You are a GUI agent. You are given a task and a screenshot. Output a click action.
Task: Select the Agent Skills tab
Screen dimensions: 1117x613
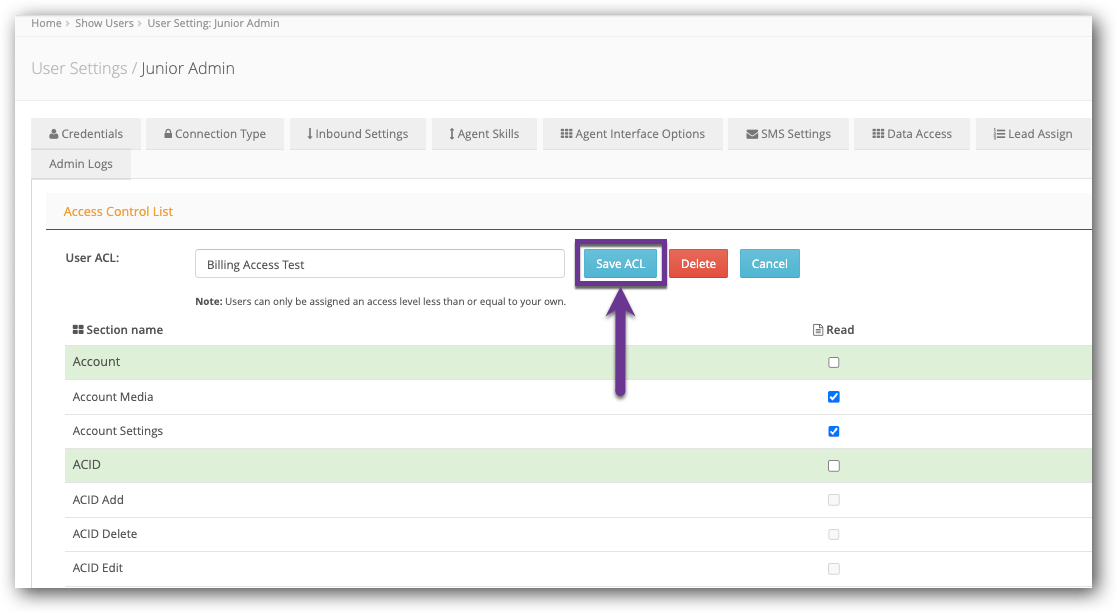coord(484,134)
